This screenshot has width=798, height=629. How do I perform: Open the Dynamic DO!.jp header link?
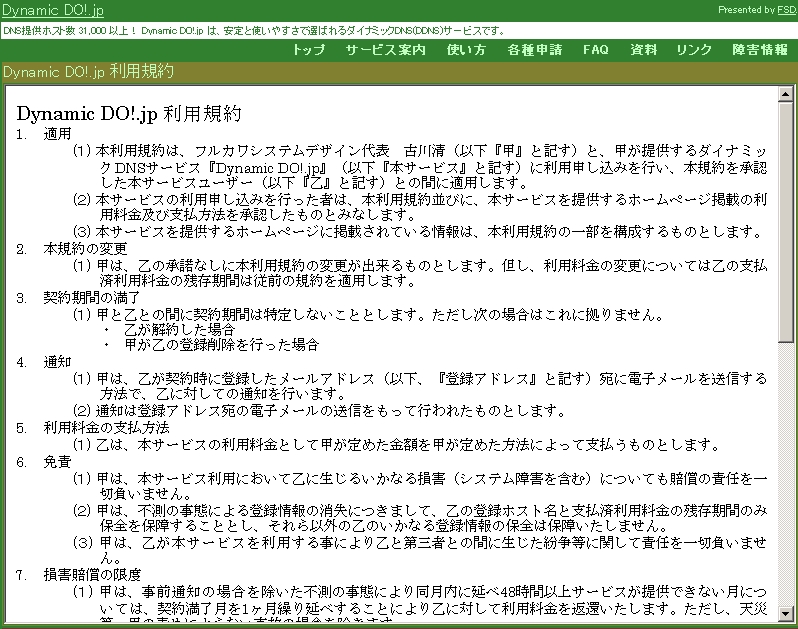point(53,10)
